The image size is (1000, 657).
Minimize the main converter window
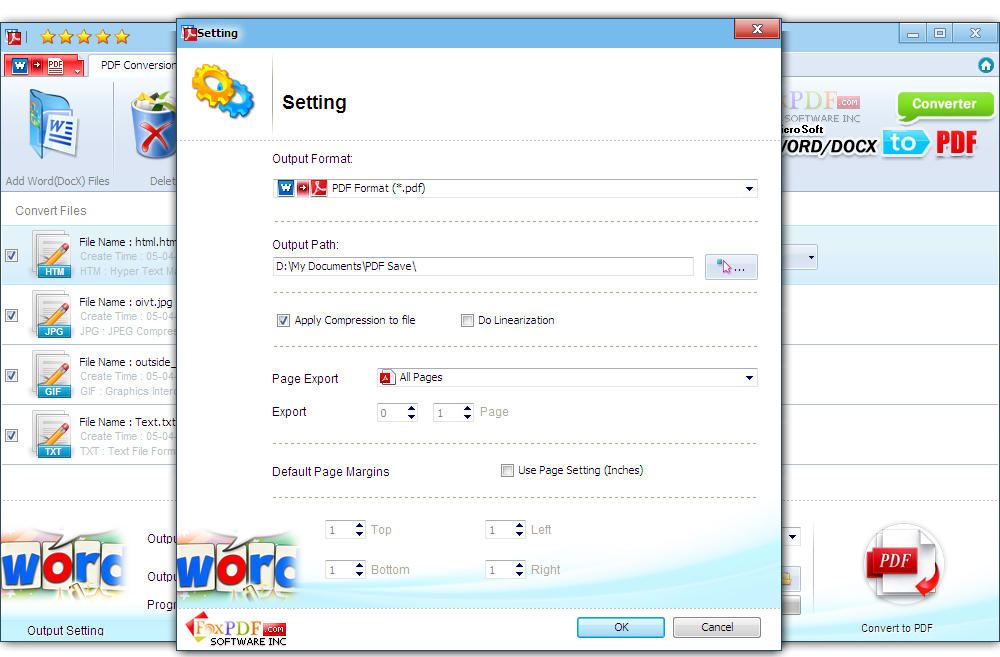pyautogui.click(x=913, y=33)
